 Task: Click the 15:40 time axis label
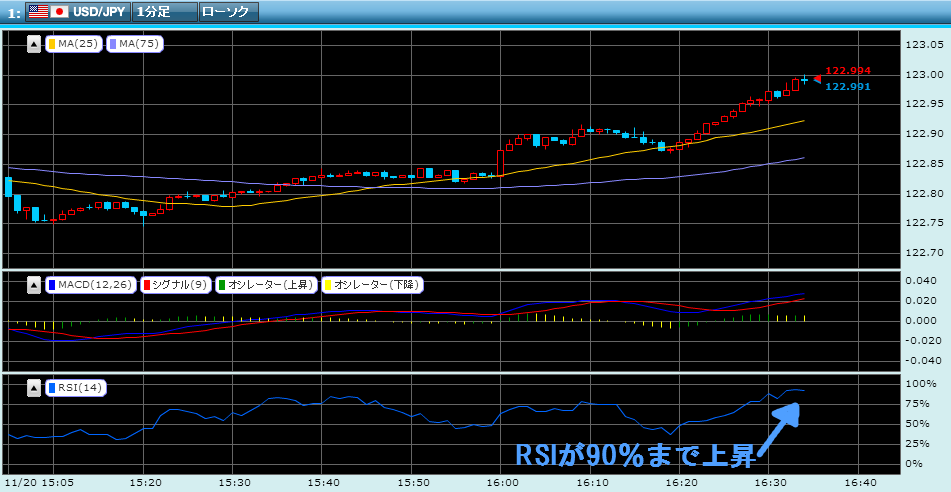pyautogui.click(x=322, y=483)
